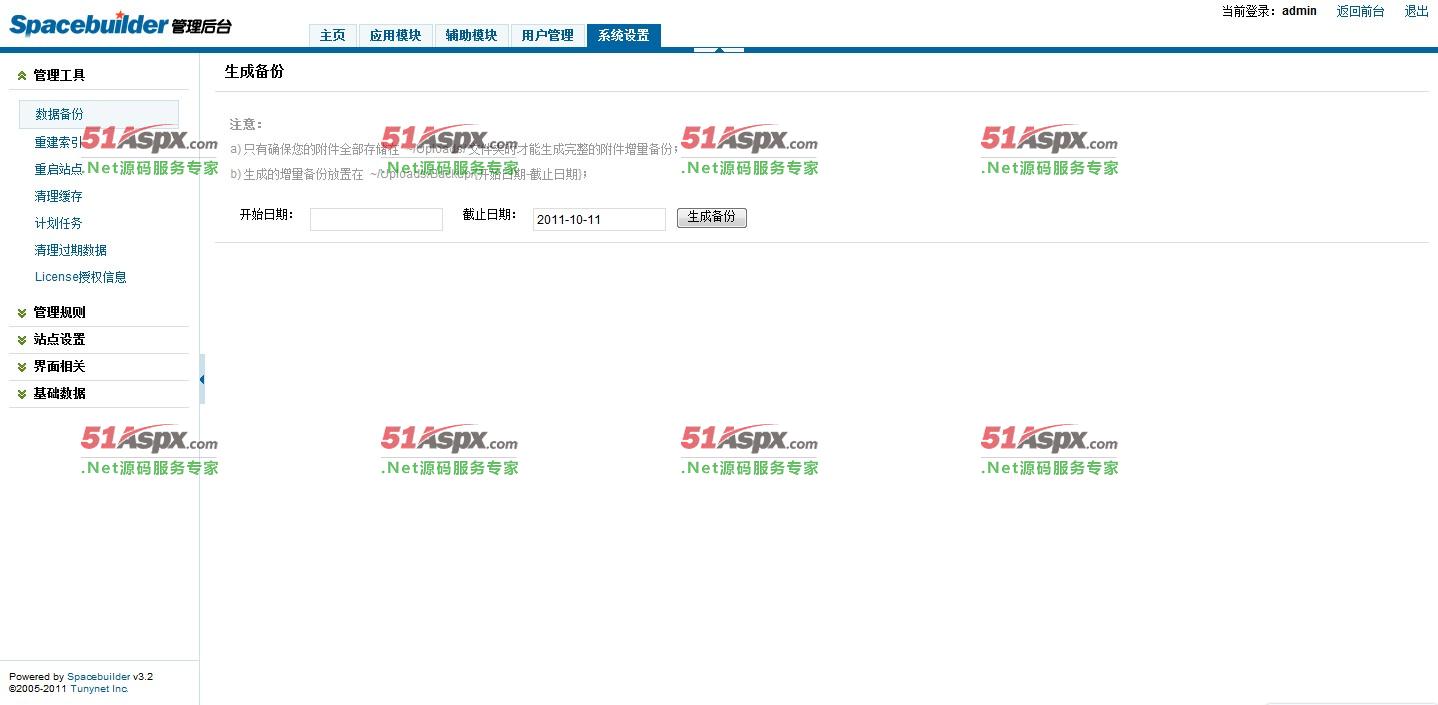Click the 截止日期 label
The width and height of the screenshot is (1438, 705).
click(490, 215)
